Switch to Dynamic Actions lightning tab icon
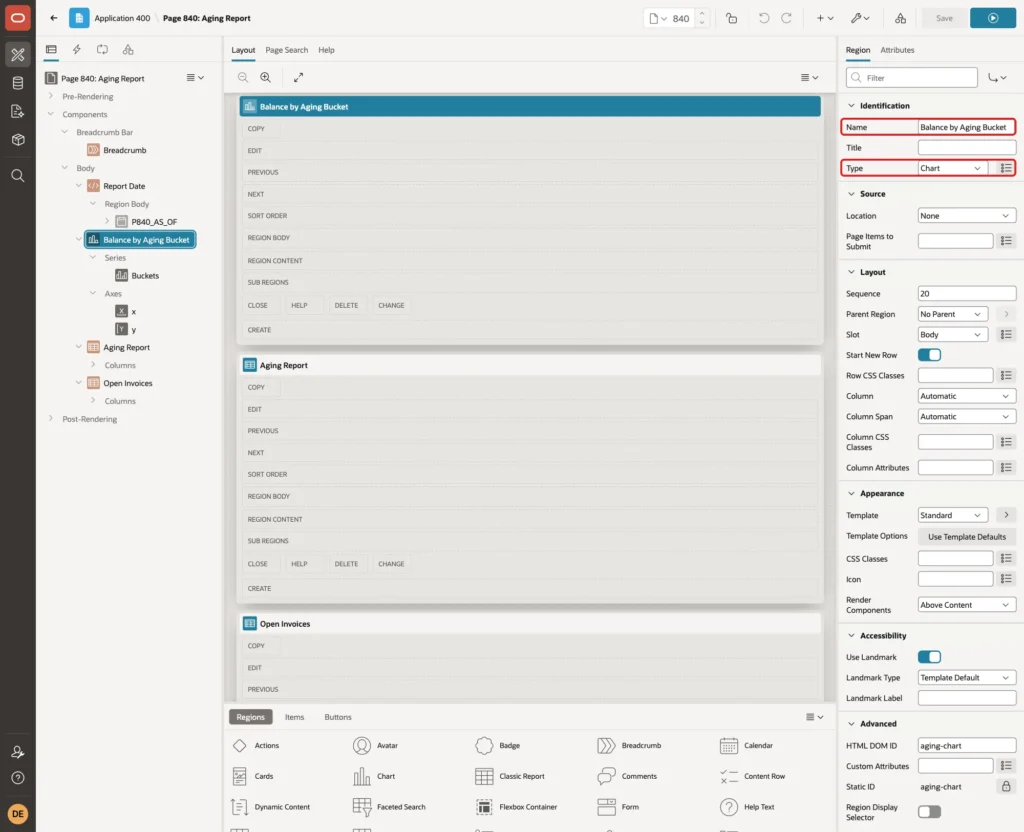Screen dimensions: 1024x832 76,50
